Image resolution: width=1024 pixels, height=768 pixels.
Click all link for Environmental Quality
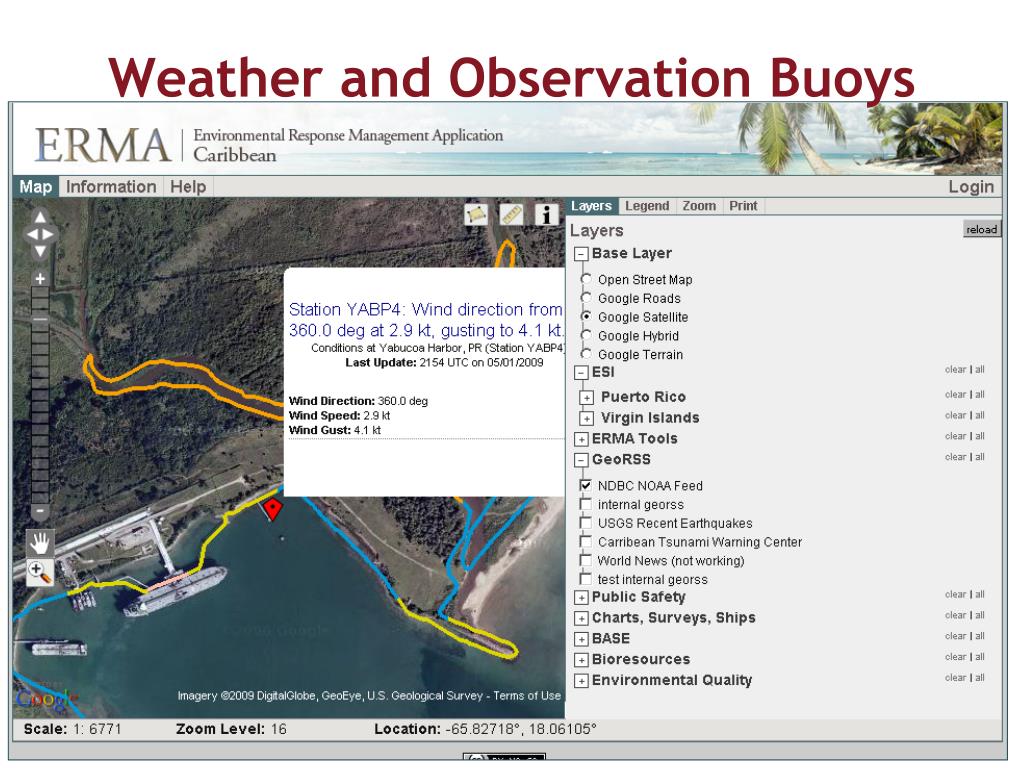(x=980, y=678)
